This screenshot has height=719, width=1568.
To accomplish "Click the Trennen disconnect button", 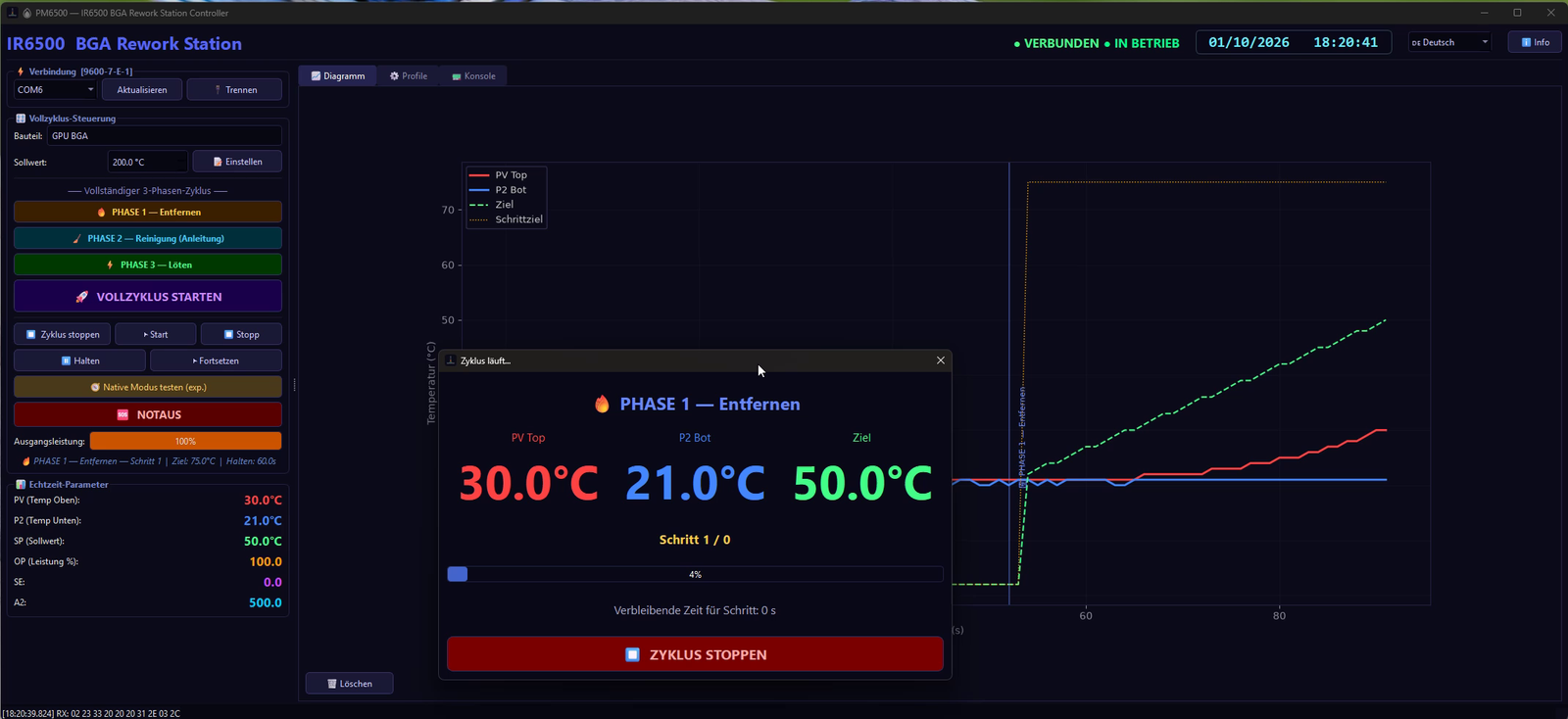I will 234,89.
